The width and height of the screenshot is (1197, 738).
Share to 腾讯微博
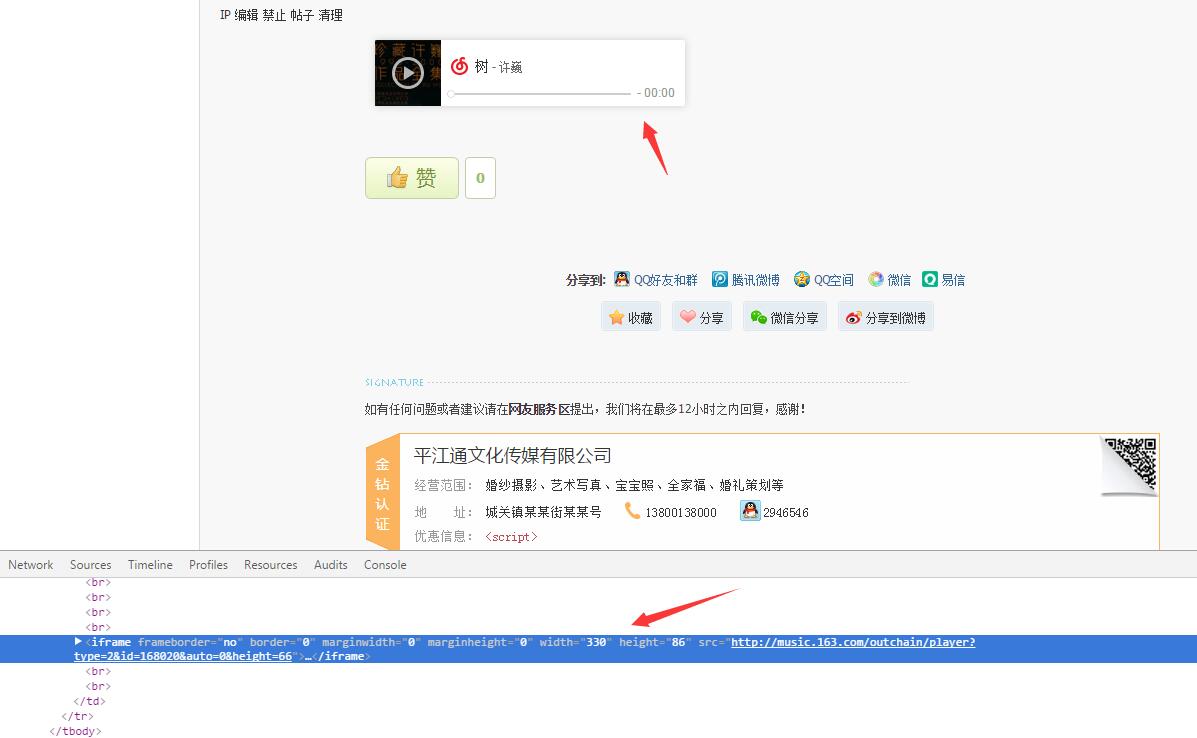click(x=756, y=280)
